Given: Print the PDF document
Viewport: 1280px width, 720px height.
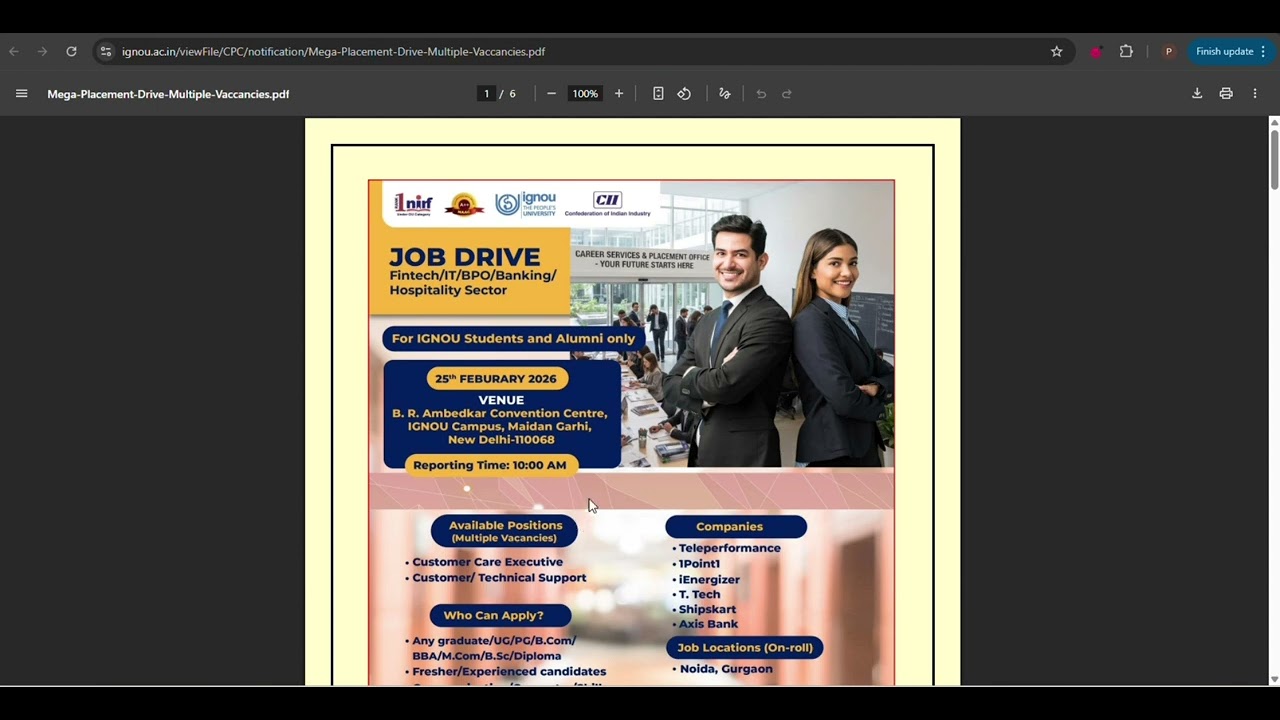Looking at the screenshot, I should coord(1226,94).
